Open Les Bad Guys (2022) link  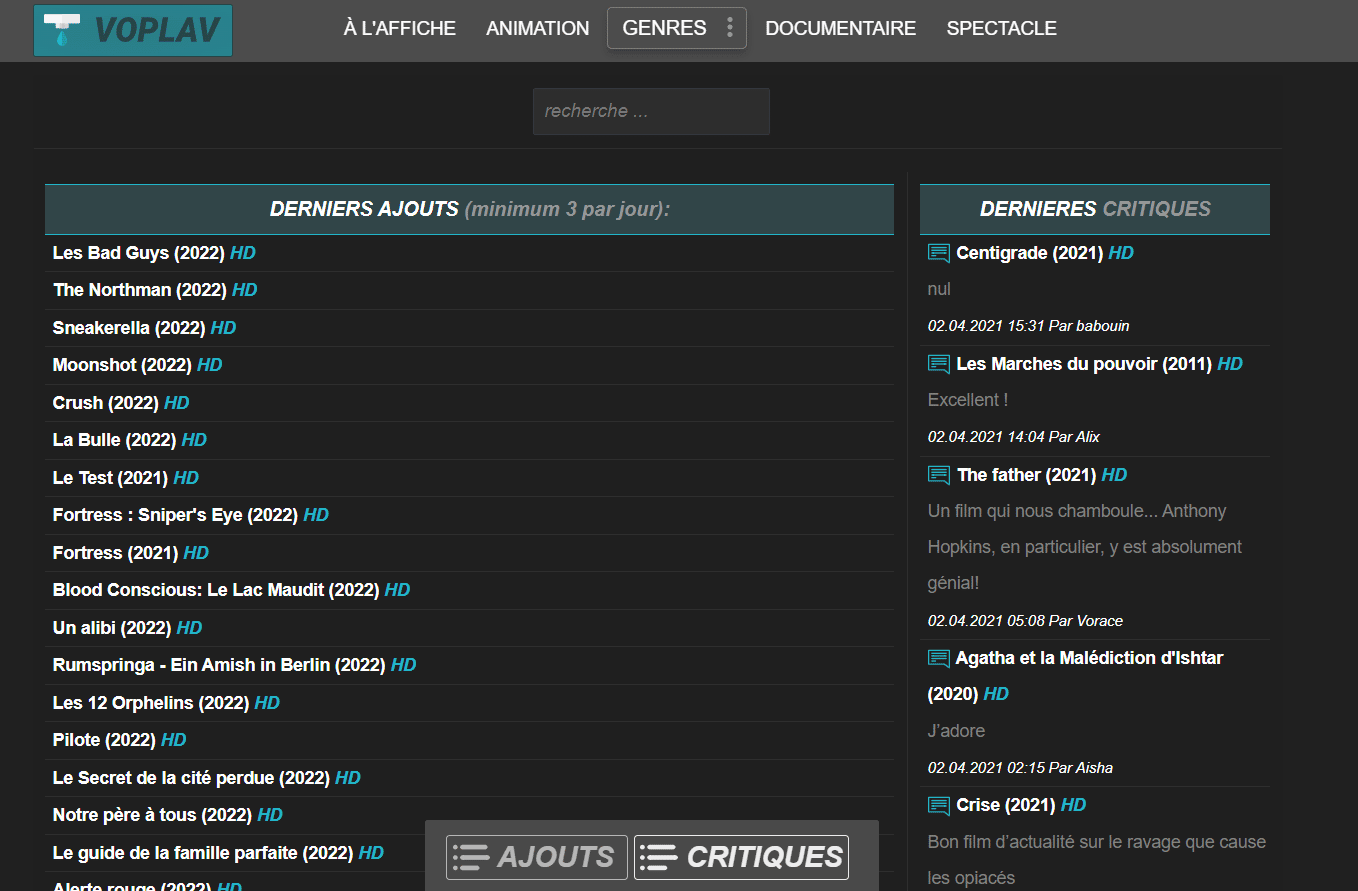[x=138, y=253]
